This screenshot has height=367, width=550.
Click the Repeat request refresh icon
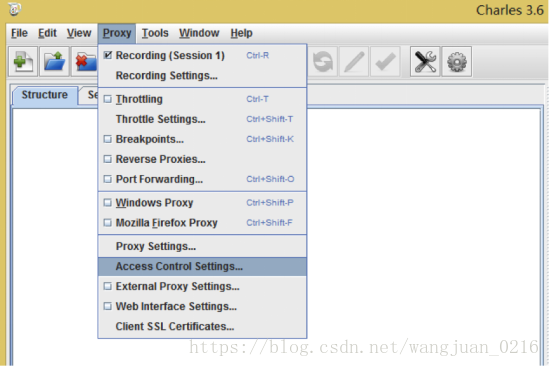323,62
